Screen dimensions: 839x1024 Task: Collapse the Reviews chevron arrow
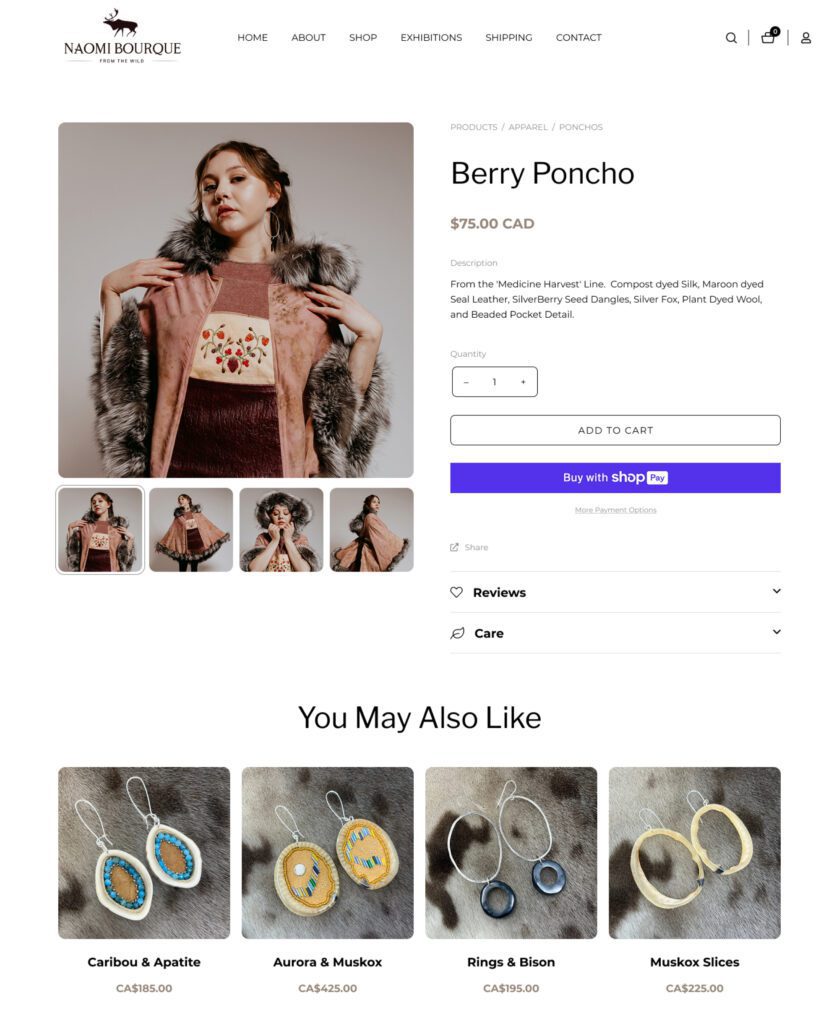pyautogui.click(x=775, y=592)
